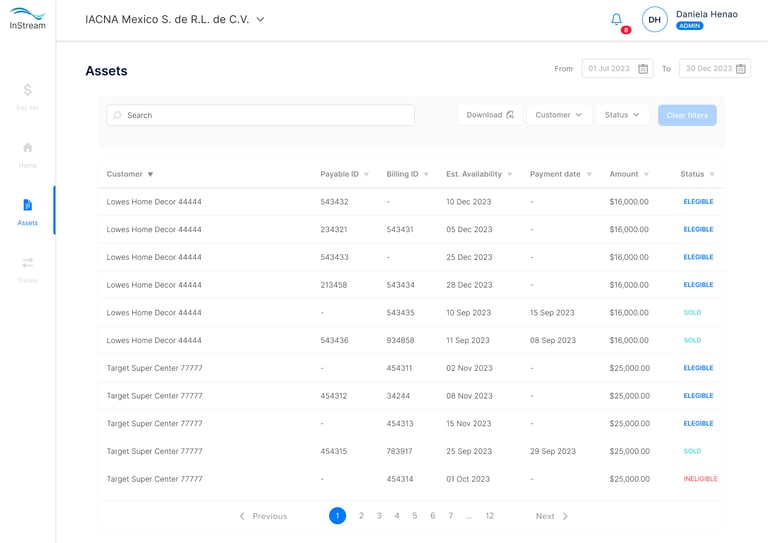Click the INELIGIBLE status label
The height and width of the screenshot is (543, 768).
(700, 479)
